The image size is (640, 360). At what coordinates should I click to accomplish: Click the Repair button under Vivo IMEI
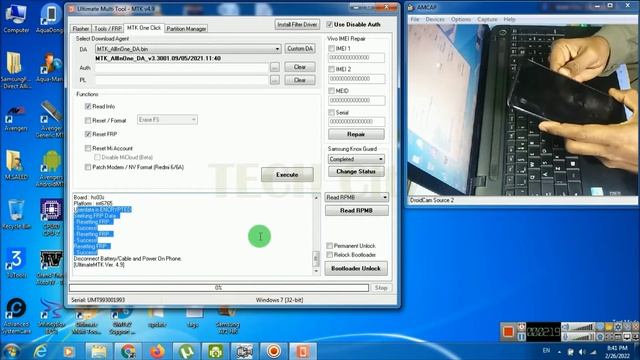(356, 134)
